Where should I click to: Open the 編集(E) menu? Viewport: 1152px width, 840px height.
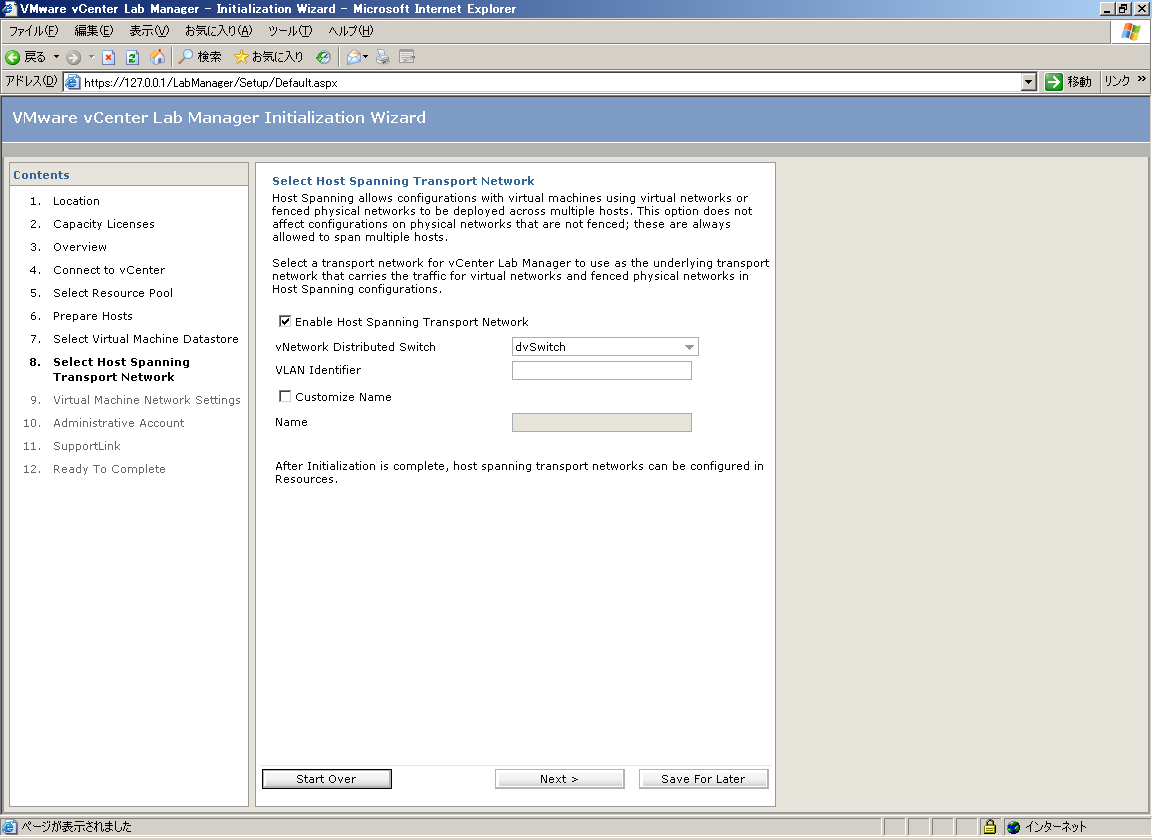93,31
